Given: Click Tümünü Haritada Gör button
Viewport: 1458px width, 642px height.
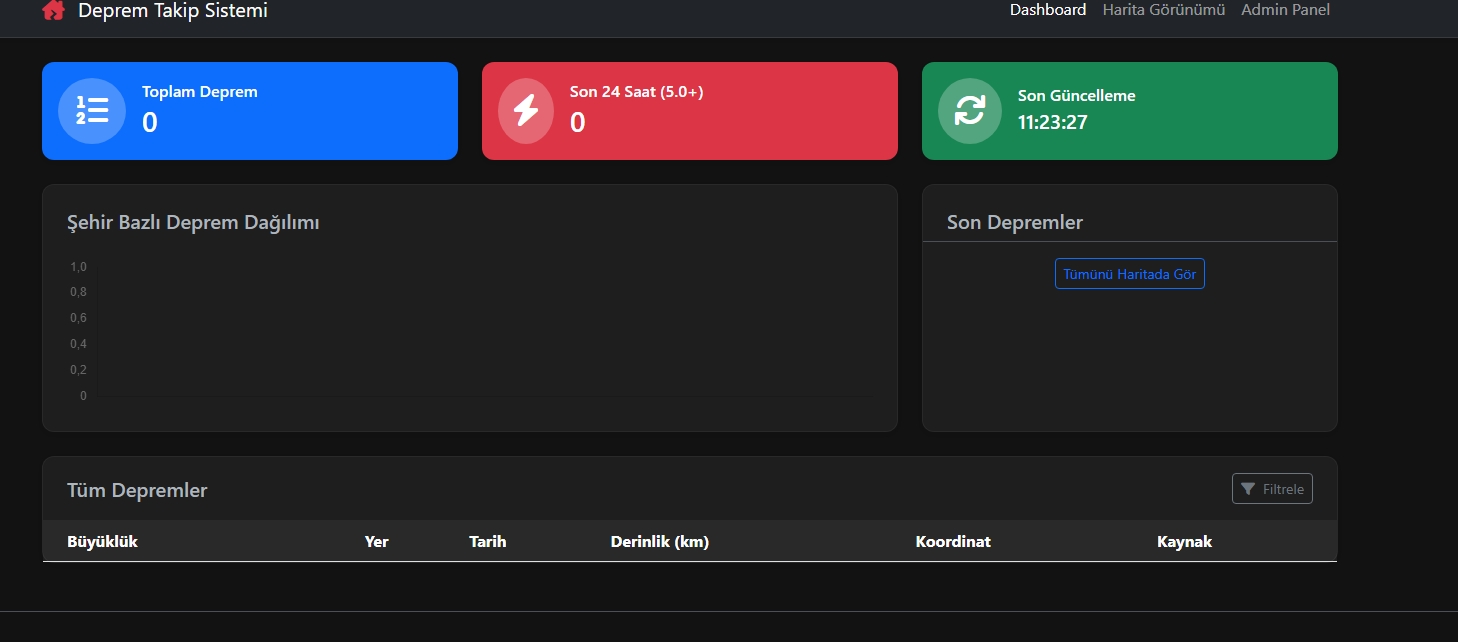Looking at the screenshot, I should tap(1130, 274).
